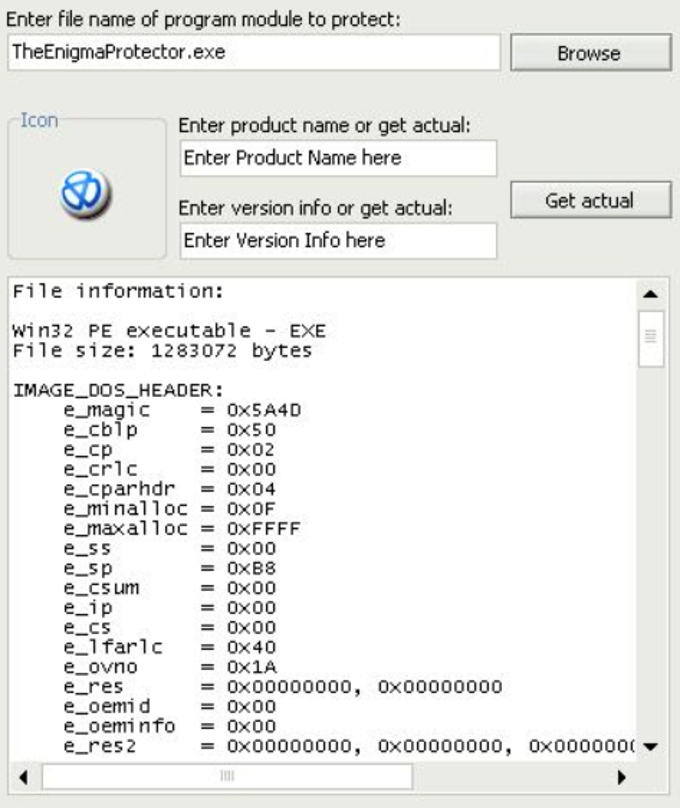Click the e_oemid = 0x00 line
The image size is (680, 808).
click(x=169, y=706)
